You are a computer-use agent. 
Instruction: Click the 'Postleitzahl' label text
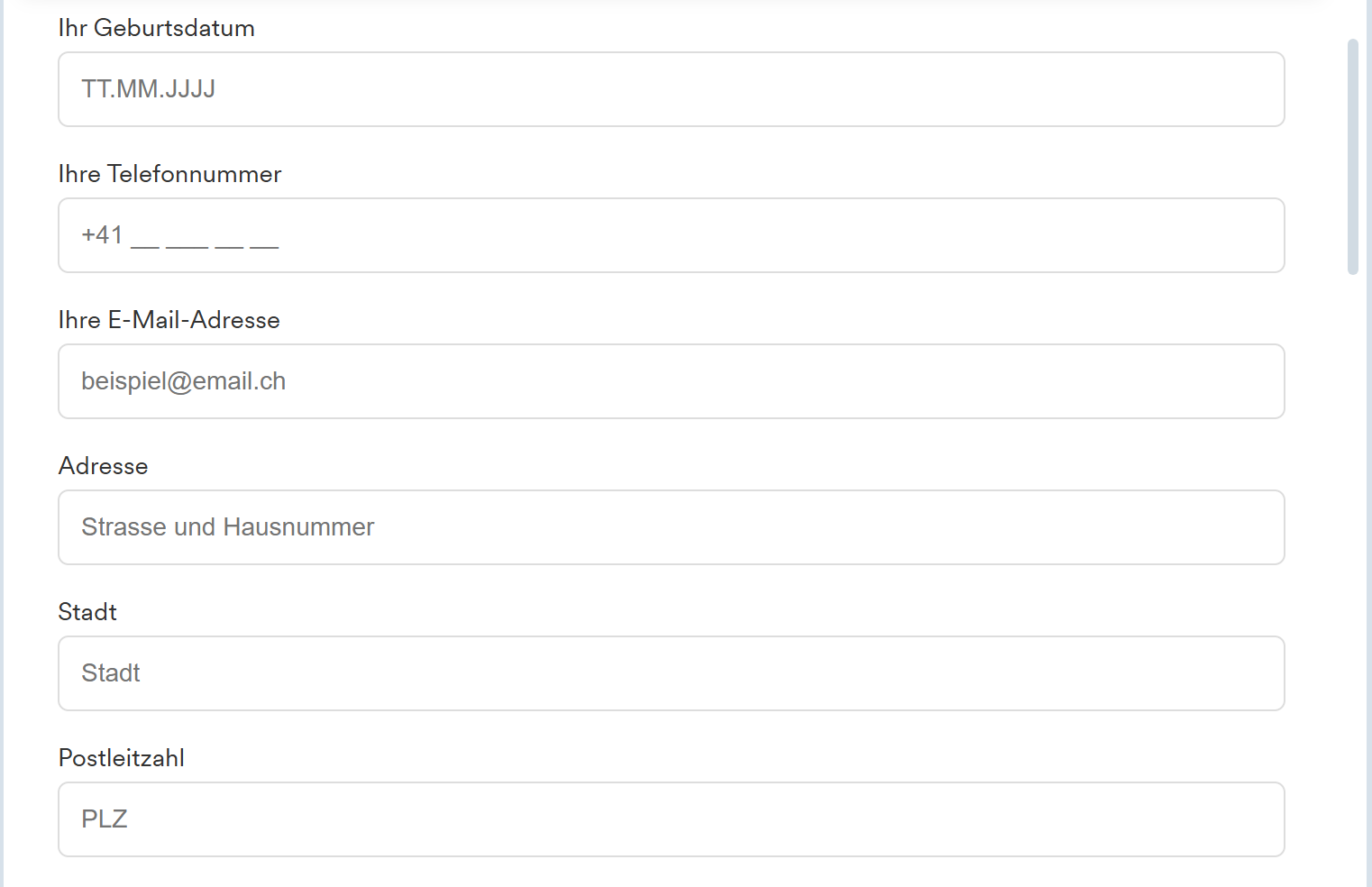121,758
